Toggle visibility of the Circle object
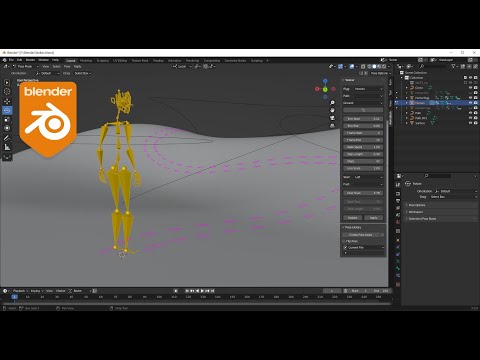The height and width of the screenshot is (360, 480). (470, 88)
